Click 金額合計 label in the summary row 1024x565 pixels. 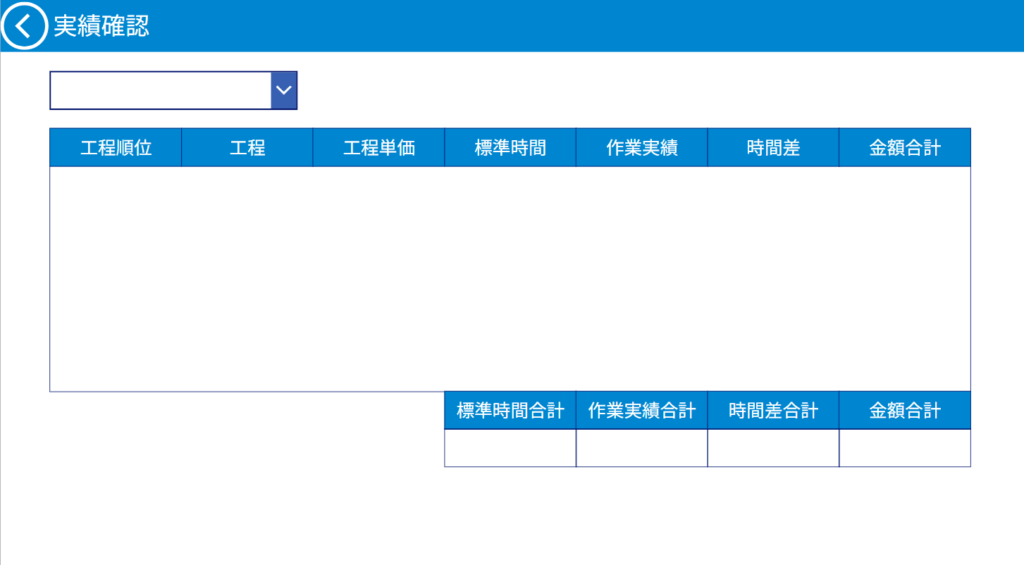(x=905, y=410)
